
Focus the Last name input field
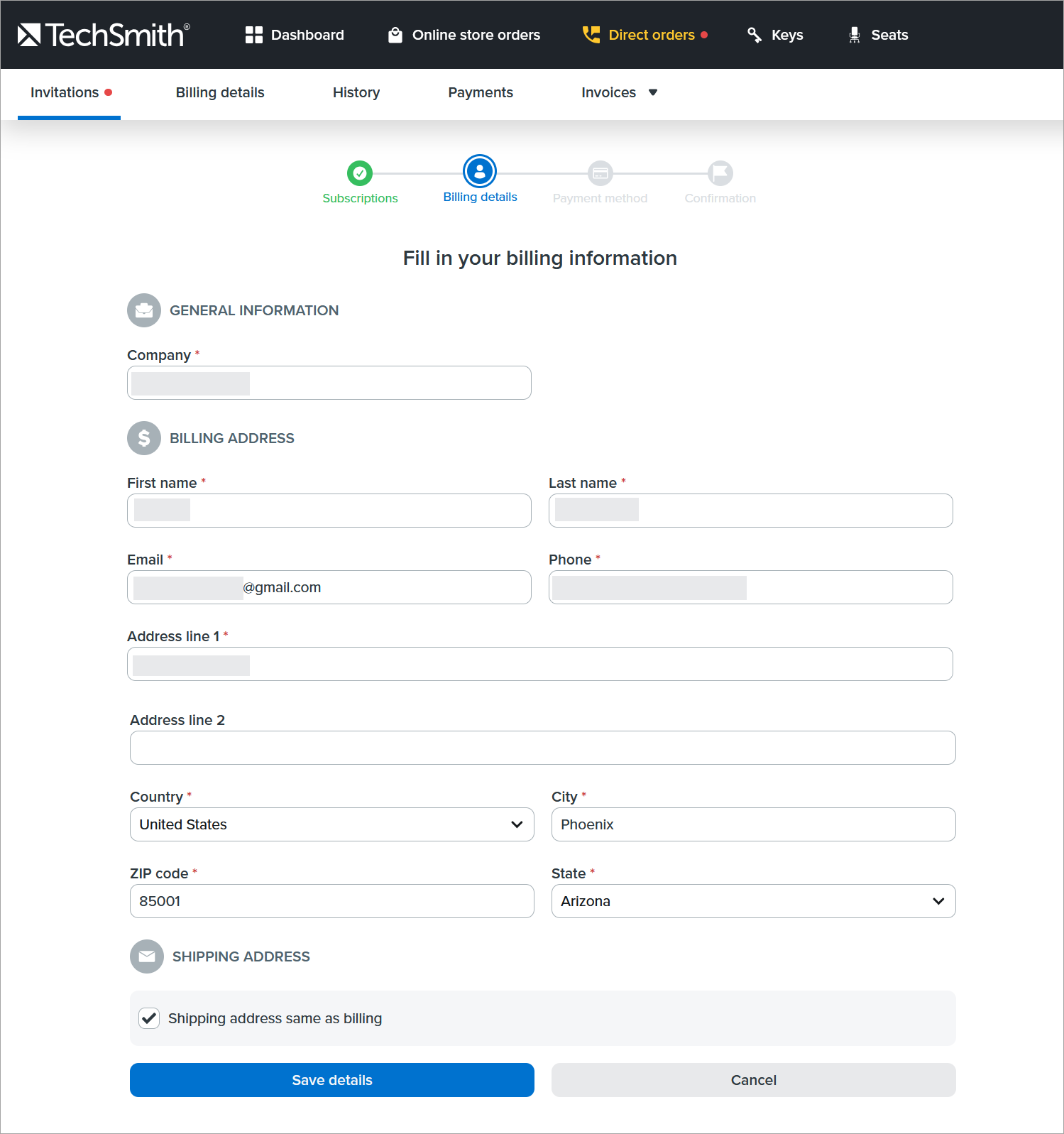click(x=751, y=511)
